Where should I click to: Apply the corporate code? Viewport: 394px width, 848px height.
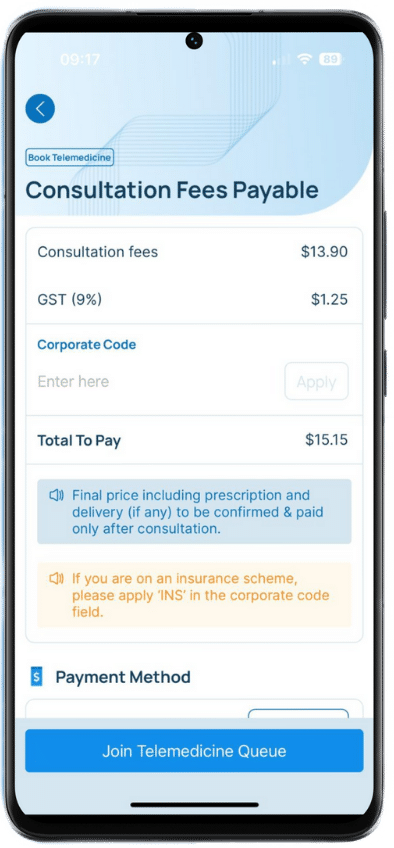[x=316, y=381]
